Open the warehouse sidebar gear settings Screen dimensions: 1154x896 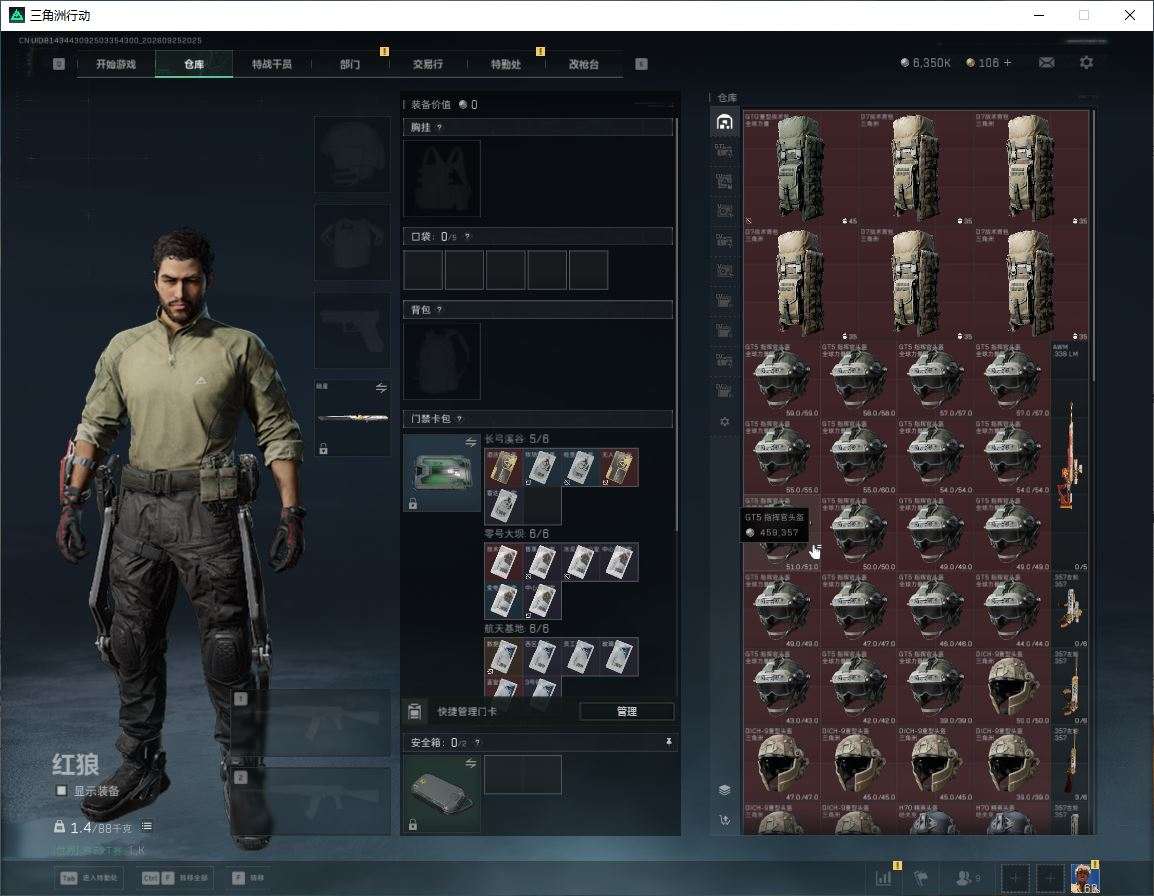(724, 422)
